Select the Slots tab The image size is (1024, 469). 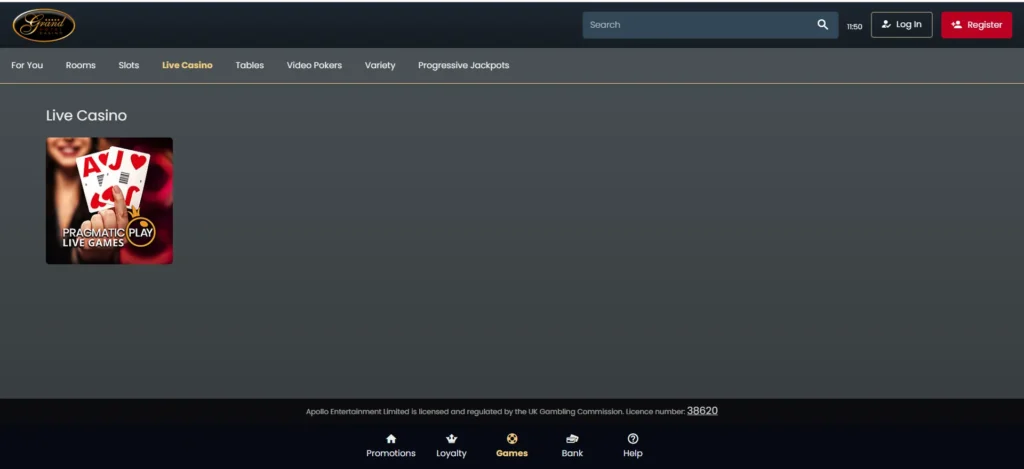tap(129, 65)
